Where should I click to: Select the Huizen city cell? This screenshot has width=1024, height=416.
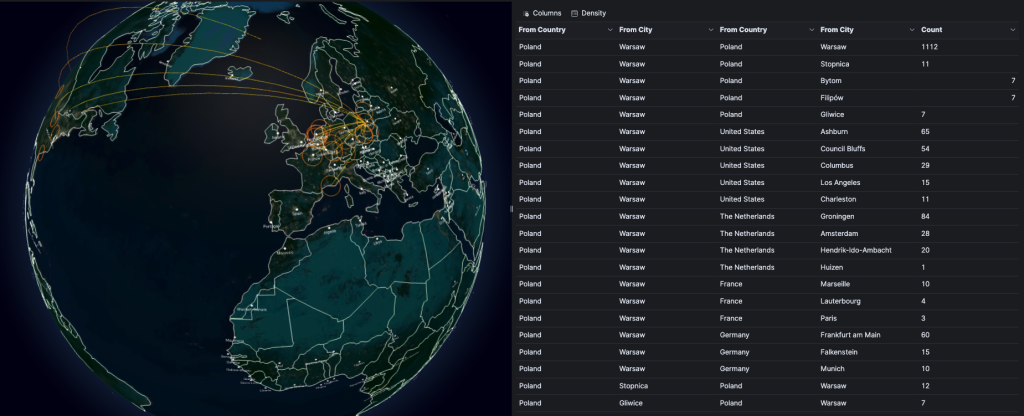831,267
